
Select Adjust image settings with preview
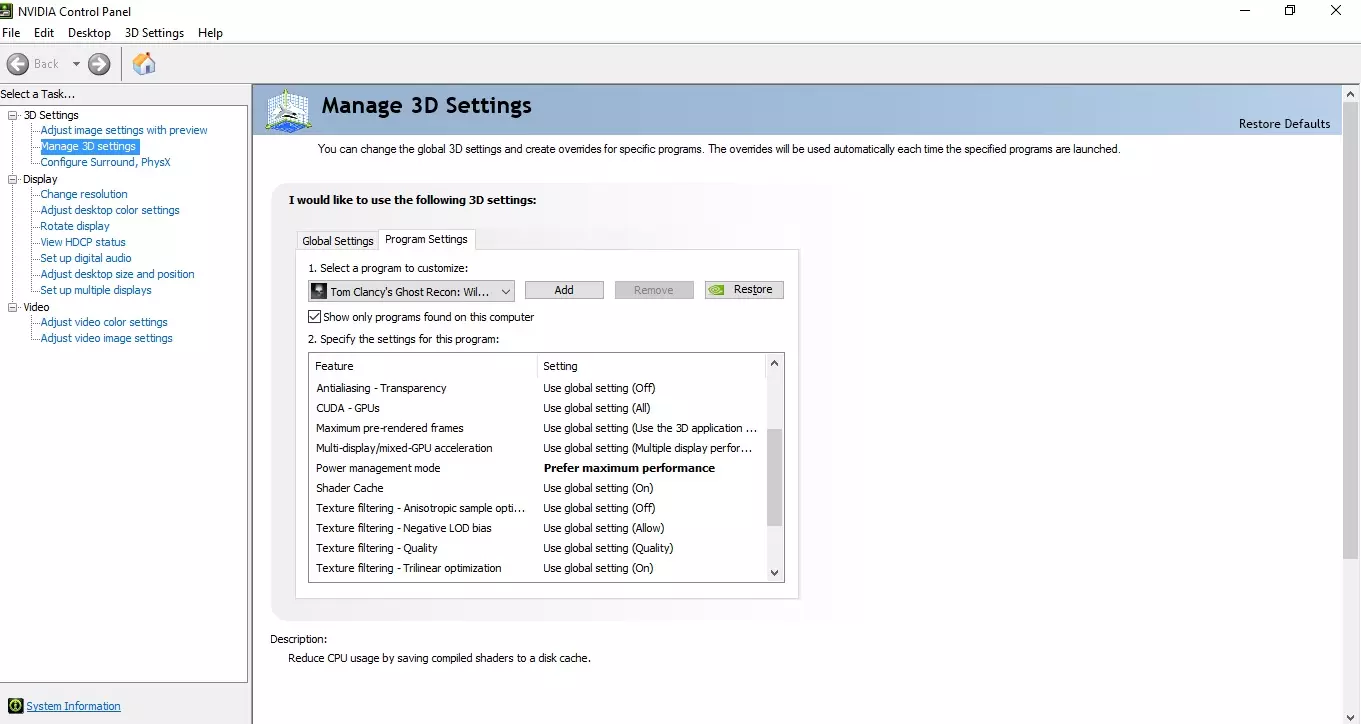click(124, 130)
